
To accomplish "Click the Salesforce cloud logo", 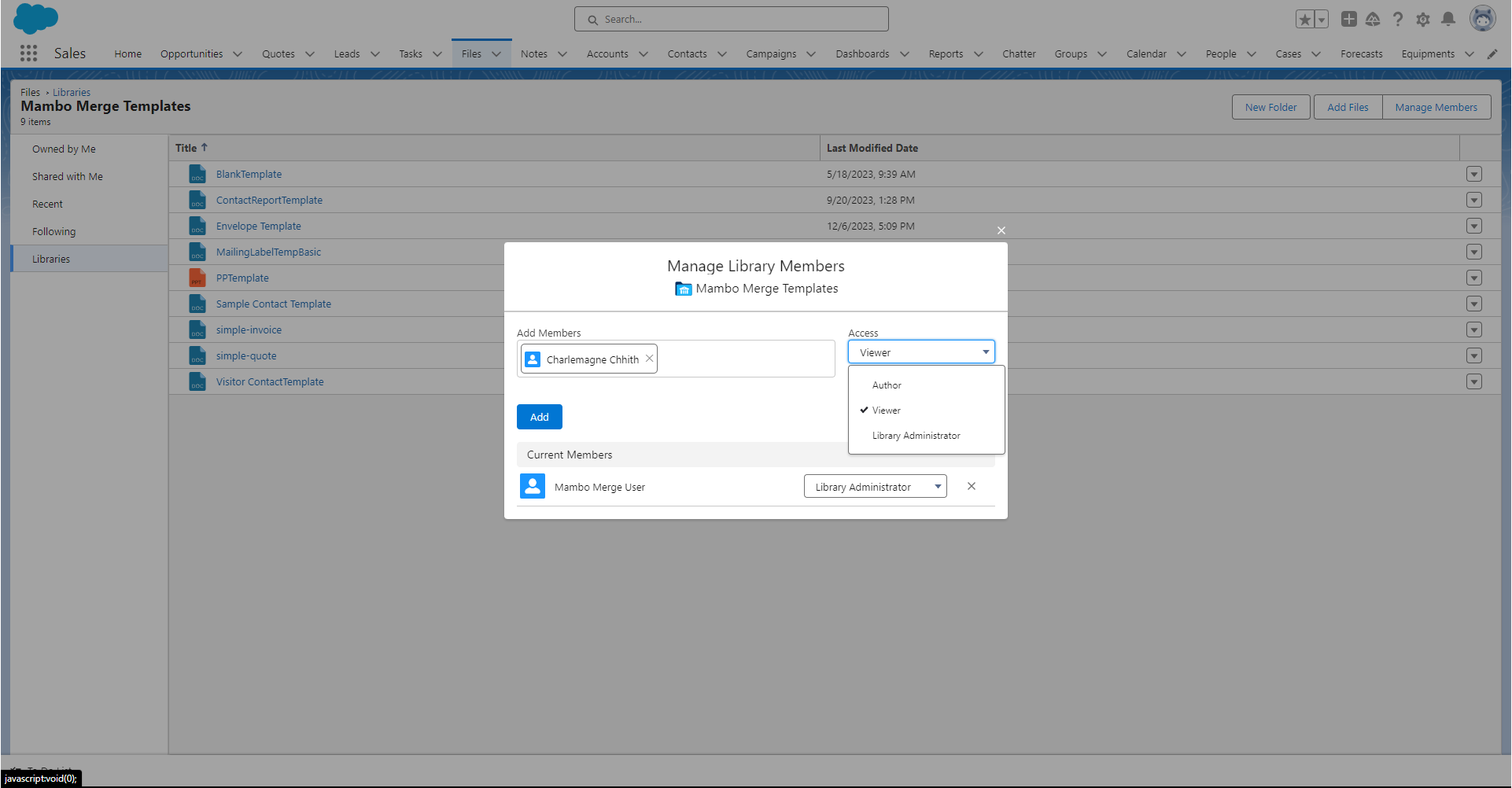I will 36,18.
